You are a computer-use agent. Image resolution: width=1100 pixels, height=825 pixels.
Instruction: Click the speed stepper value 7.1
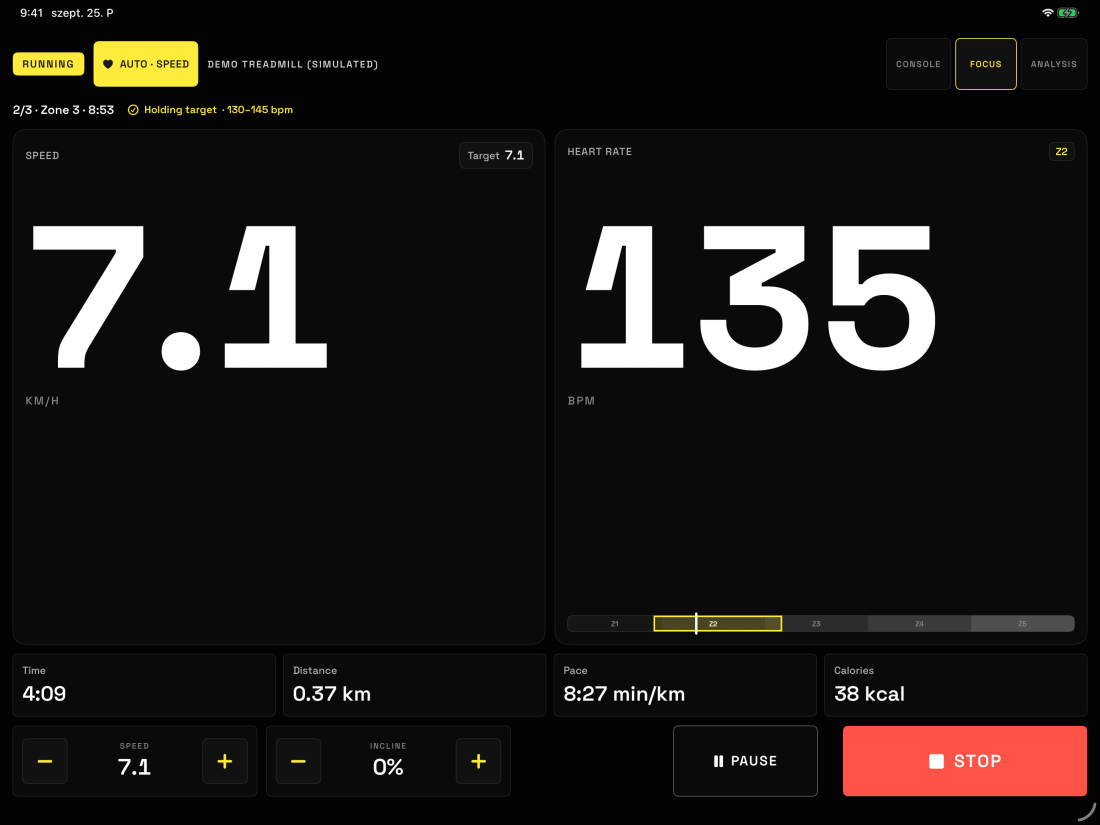[x=134, y=767]
